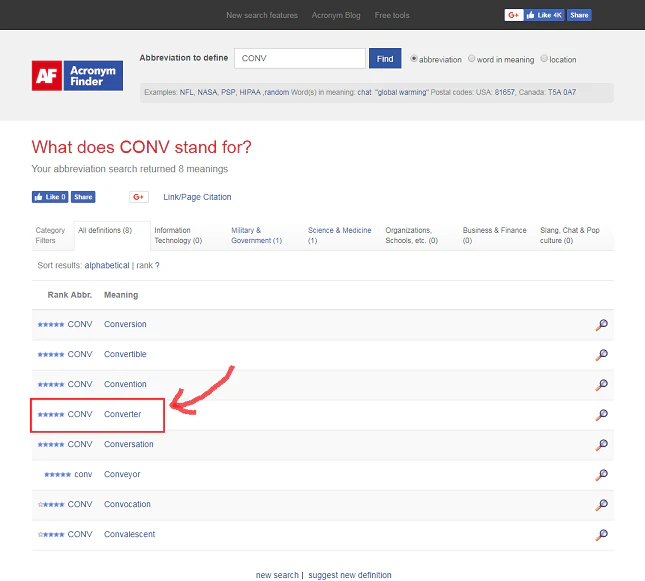Open magnifier icon for Conveyor row

click(x=601, y=475)
